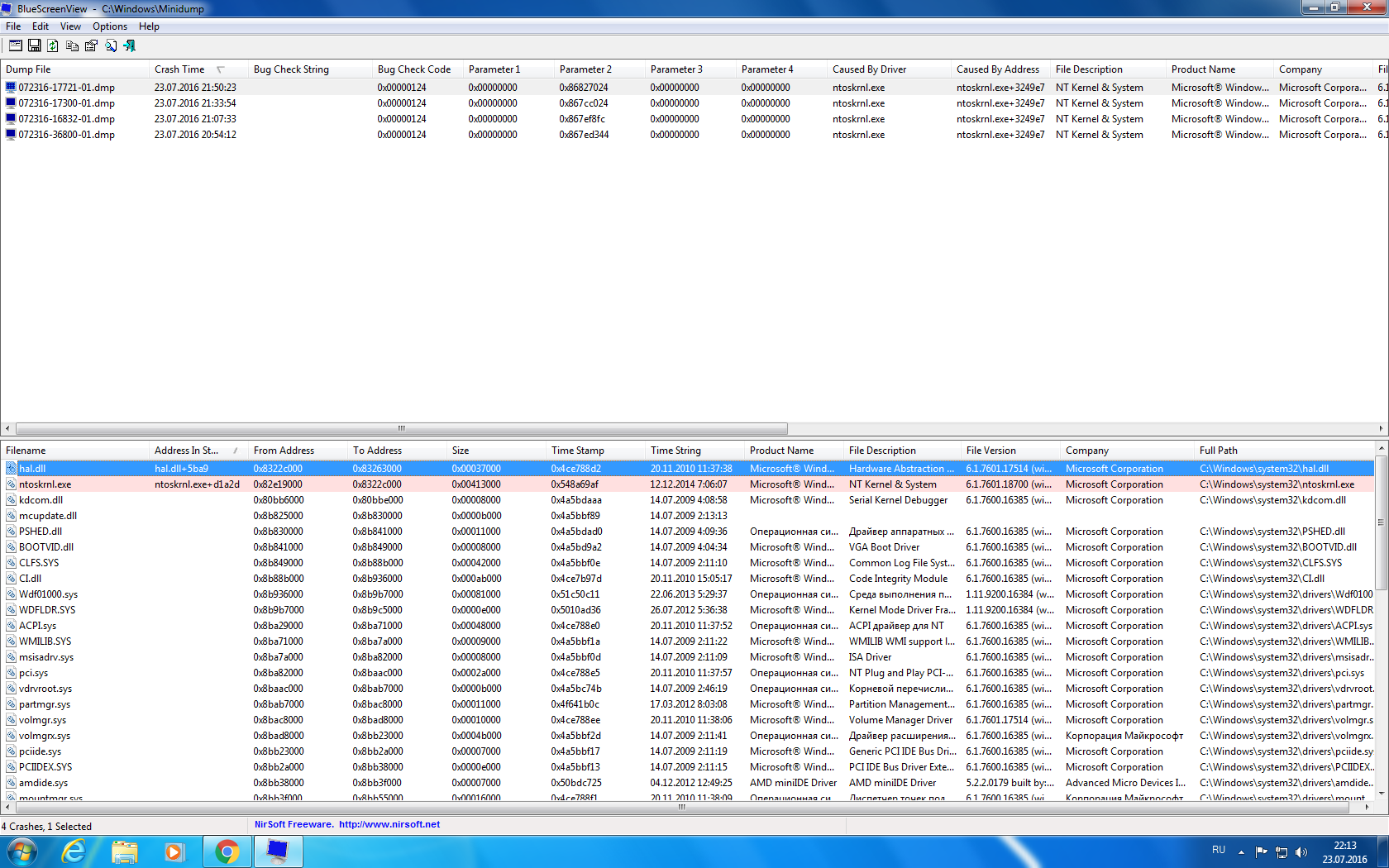Select the msisadr.sys row
1389x868 pixels.
click(687, 657)
